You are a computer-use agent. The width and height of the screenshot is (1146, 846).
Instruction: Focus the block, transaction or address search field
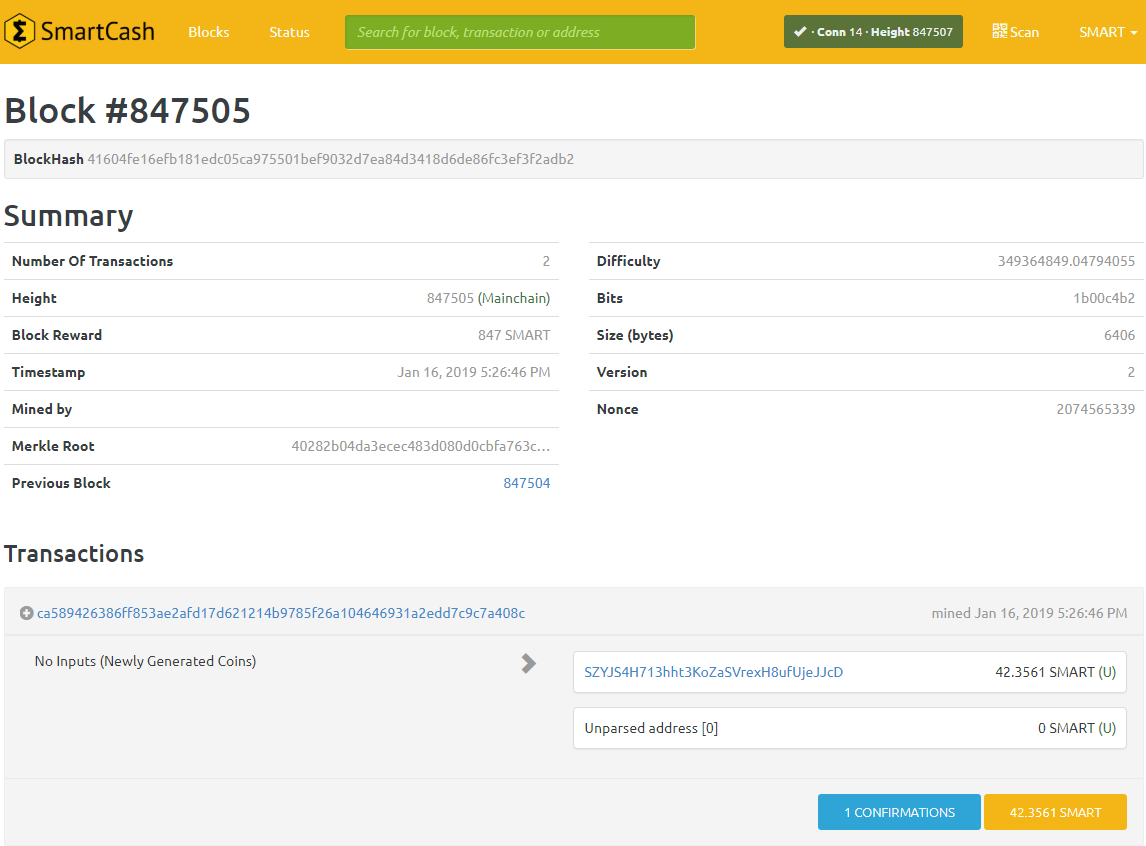[520, 32]
